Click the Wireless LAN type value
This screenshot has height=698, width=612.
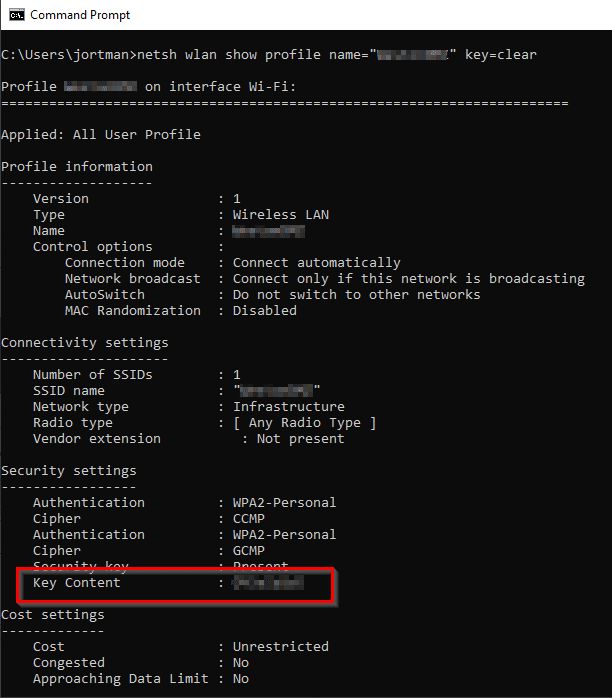[x=281, y=215]
